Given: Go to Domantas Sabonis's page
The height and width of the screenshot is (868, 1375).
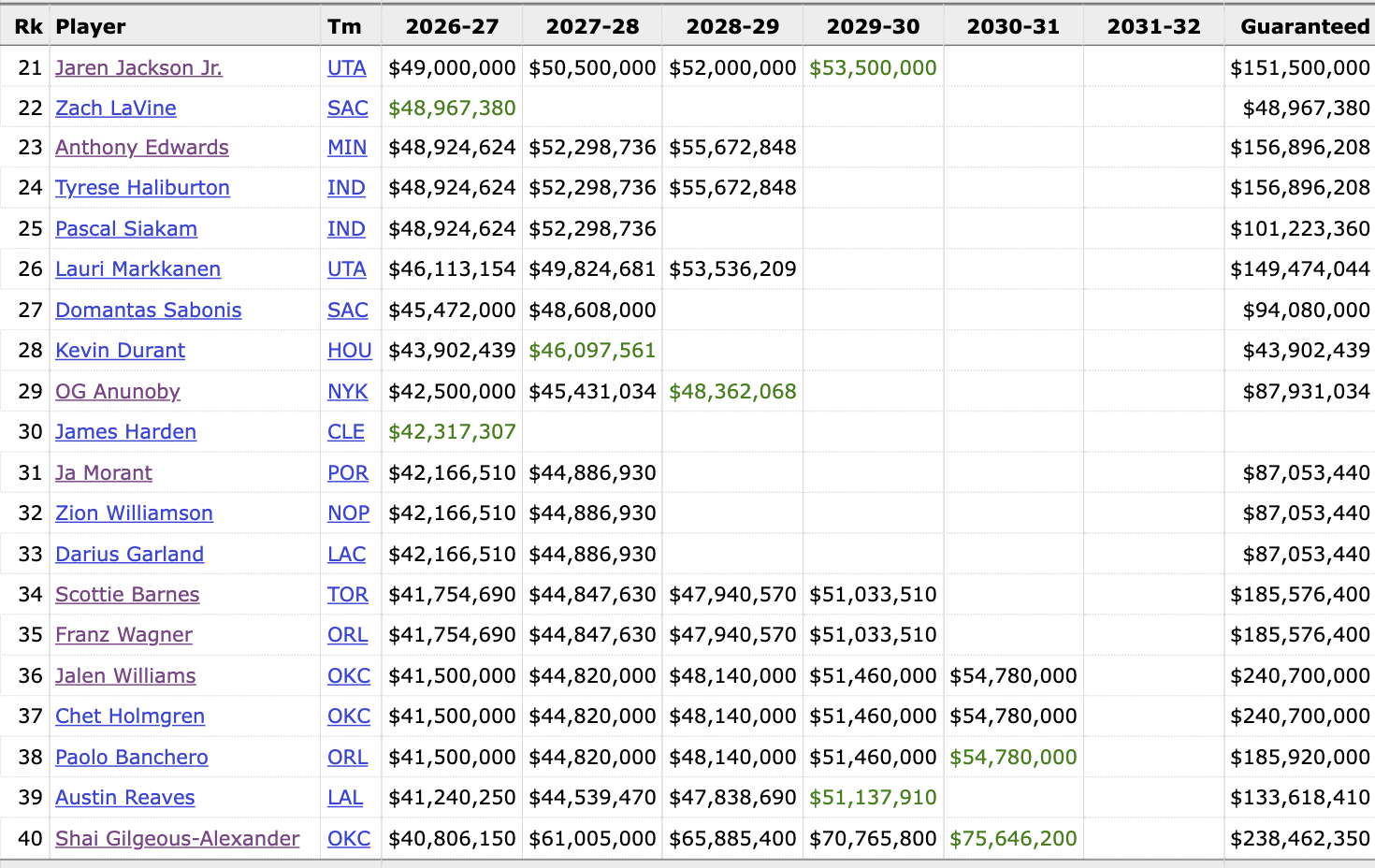Looking at the screenshot, I should [149, 310].
